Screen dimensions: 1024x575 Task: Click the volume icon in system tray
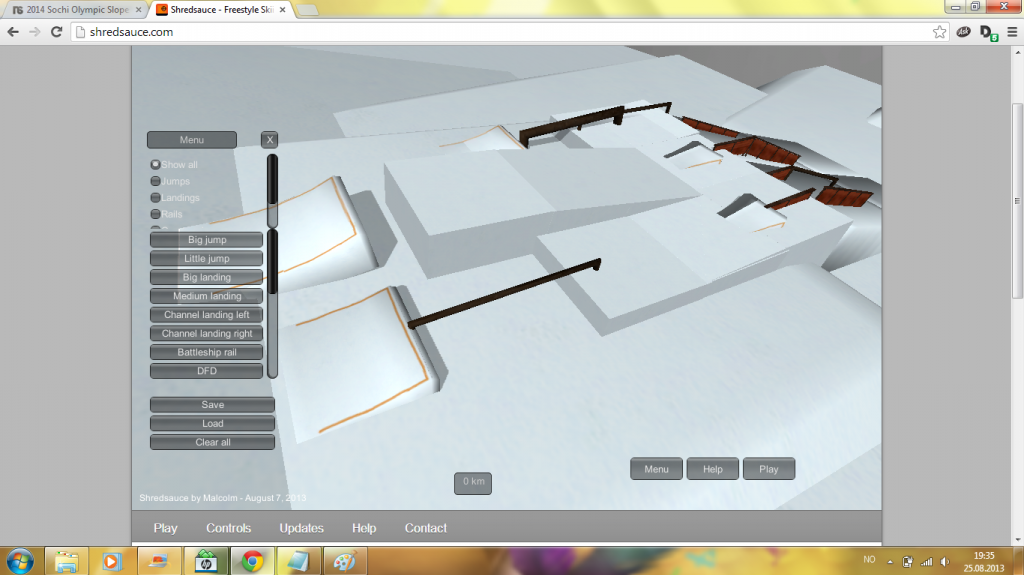click(943, 561)
